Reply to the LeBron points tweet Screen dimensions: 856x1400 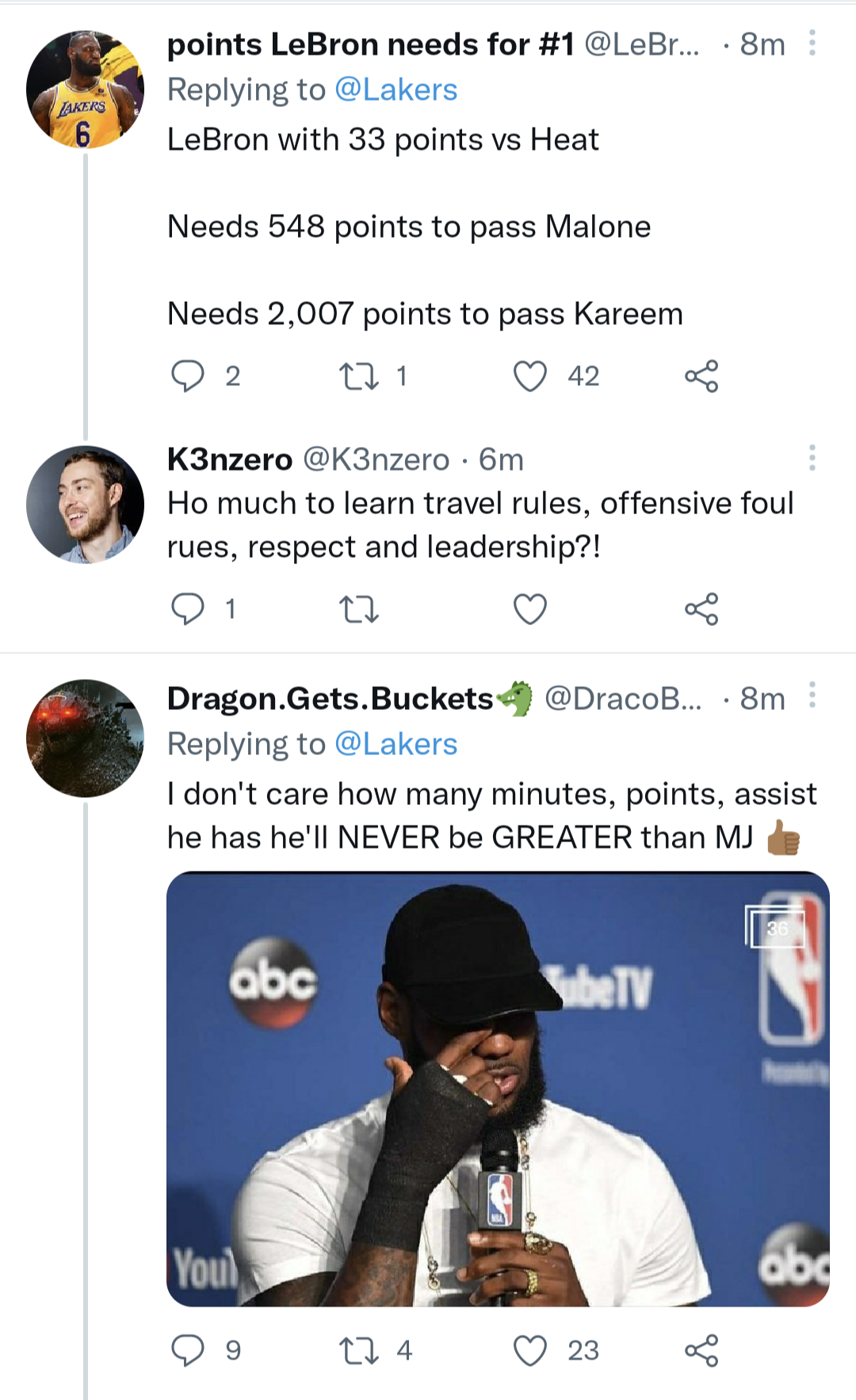click(x=189, y=376)
